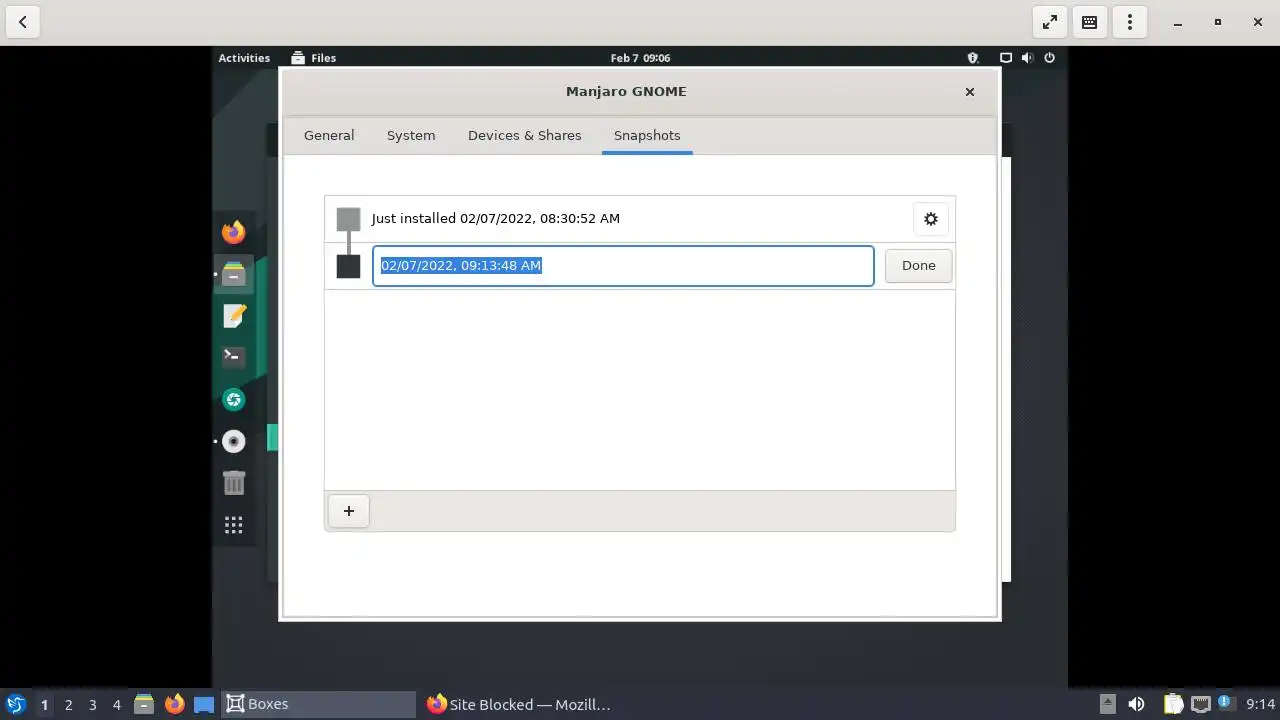The image size is (1280, 720).
Task: Click the host taskbar clock 9:14
Action: coord(1260,704)
